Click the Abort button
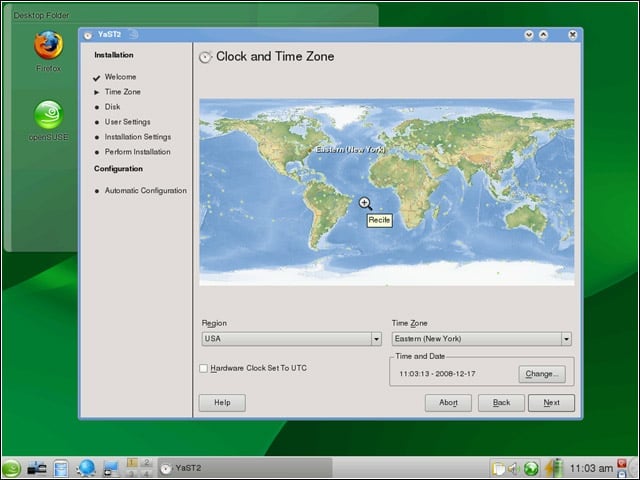The image size is (640, 480). [448, 403]
